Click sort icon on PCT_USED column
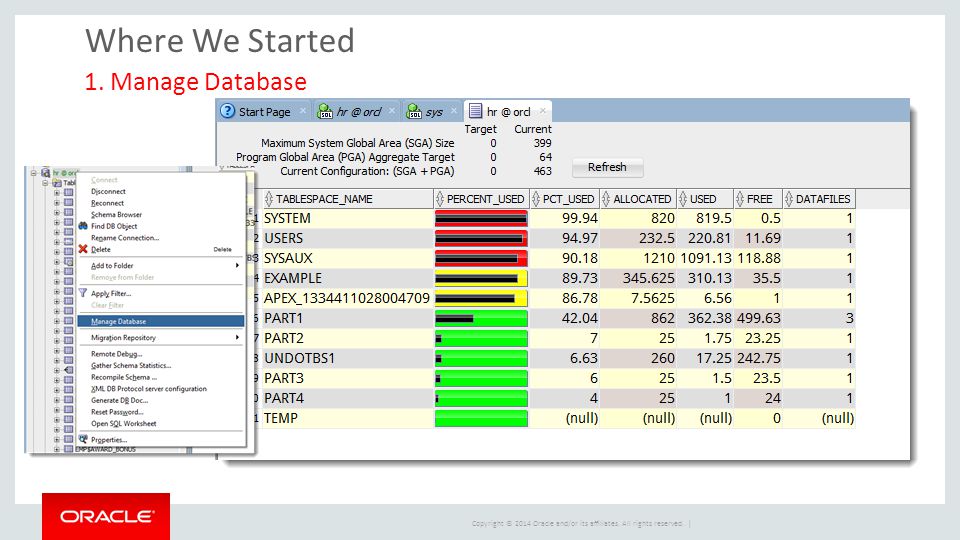This screenshot has height=540, width=960. (x=536, y=199)
